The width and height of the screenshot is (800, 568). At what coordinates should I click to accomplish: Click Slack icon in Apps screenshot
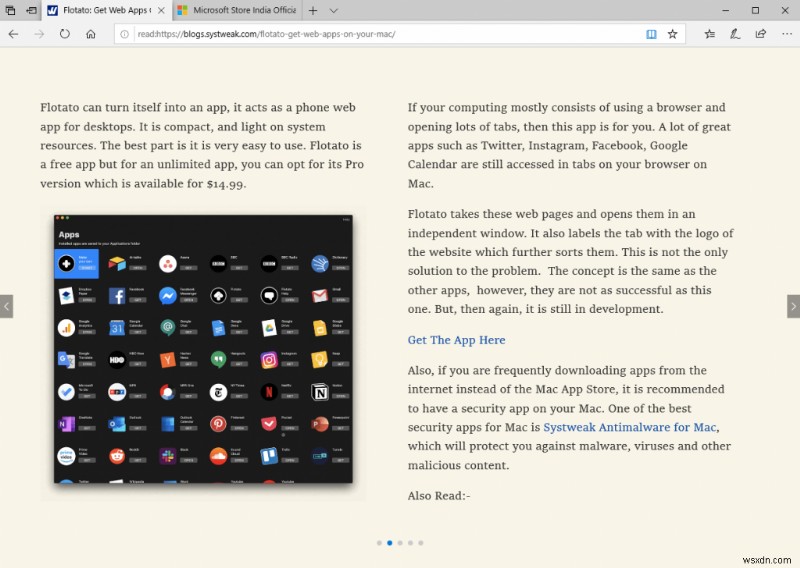(167, 456)
